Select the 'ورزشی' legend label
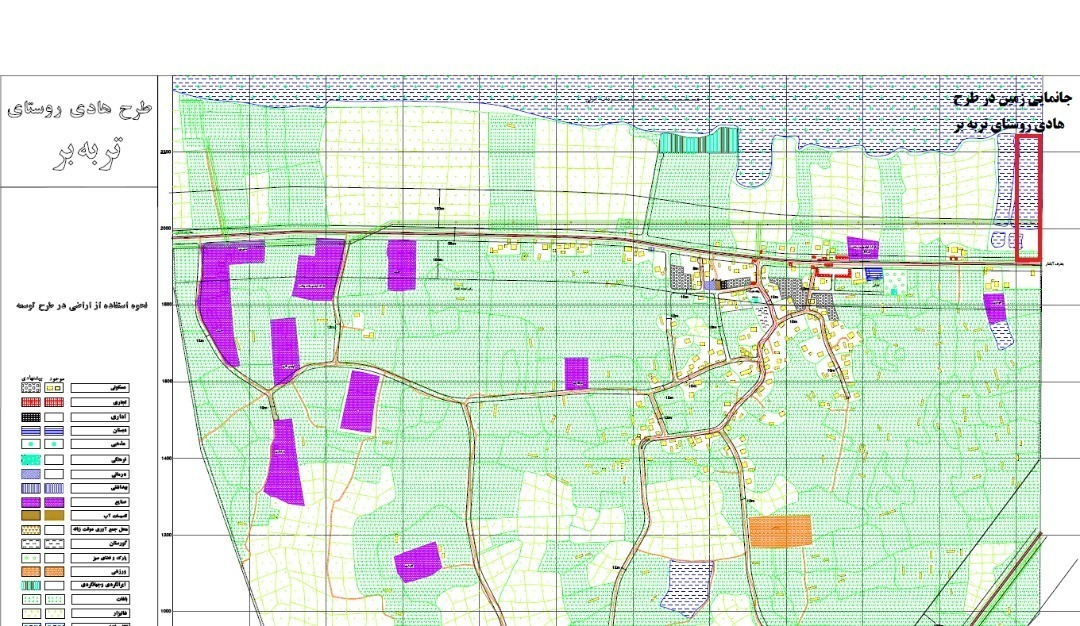The image size is (1080, 626). (x=99, y=572)
